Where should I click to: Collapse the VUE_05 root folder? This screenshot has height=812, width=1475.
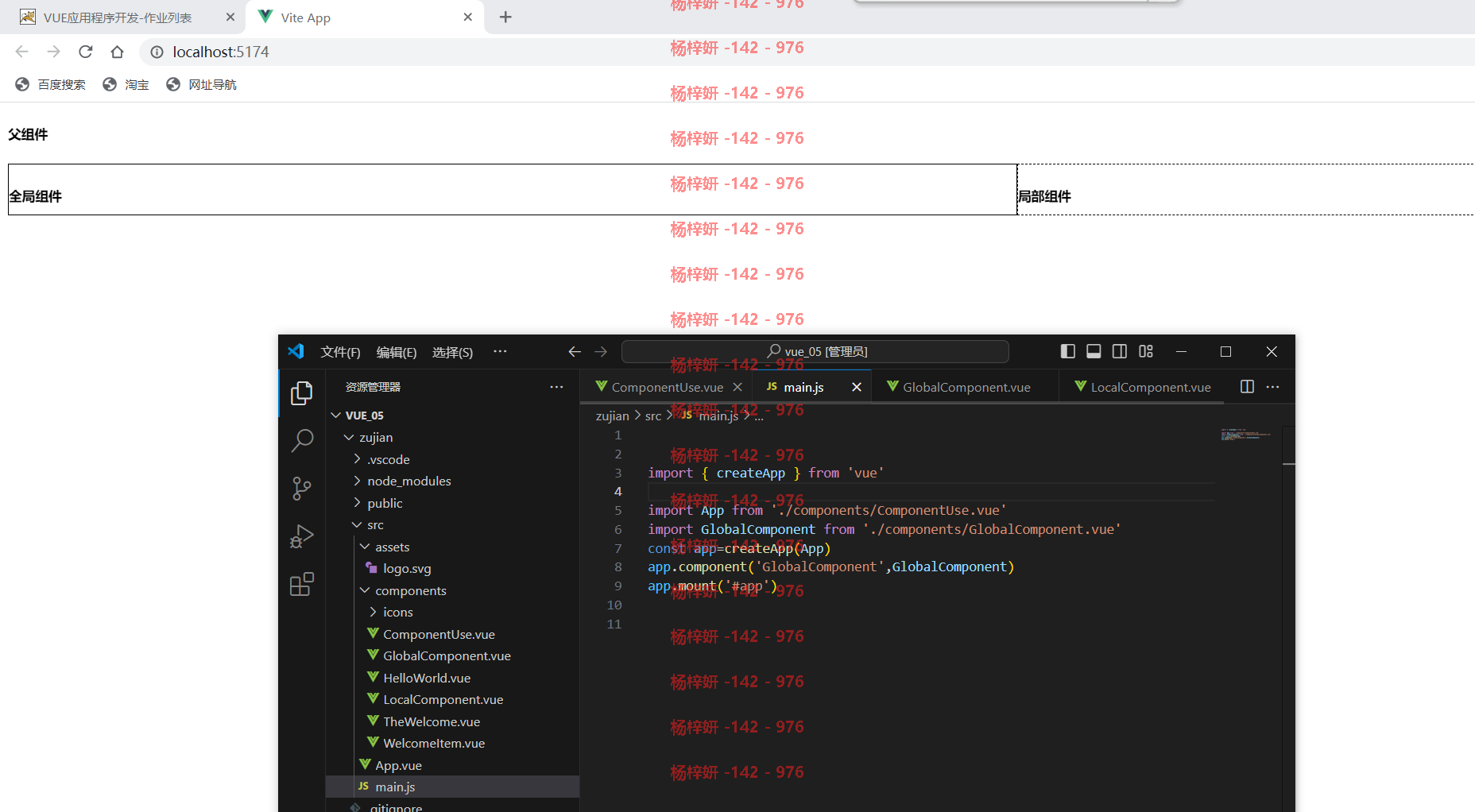coord(336,416)
